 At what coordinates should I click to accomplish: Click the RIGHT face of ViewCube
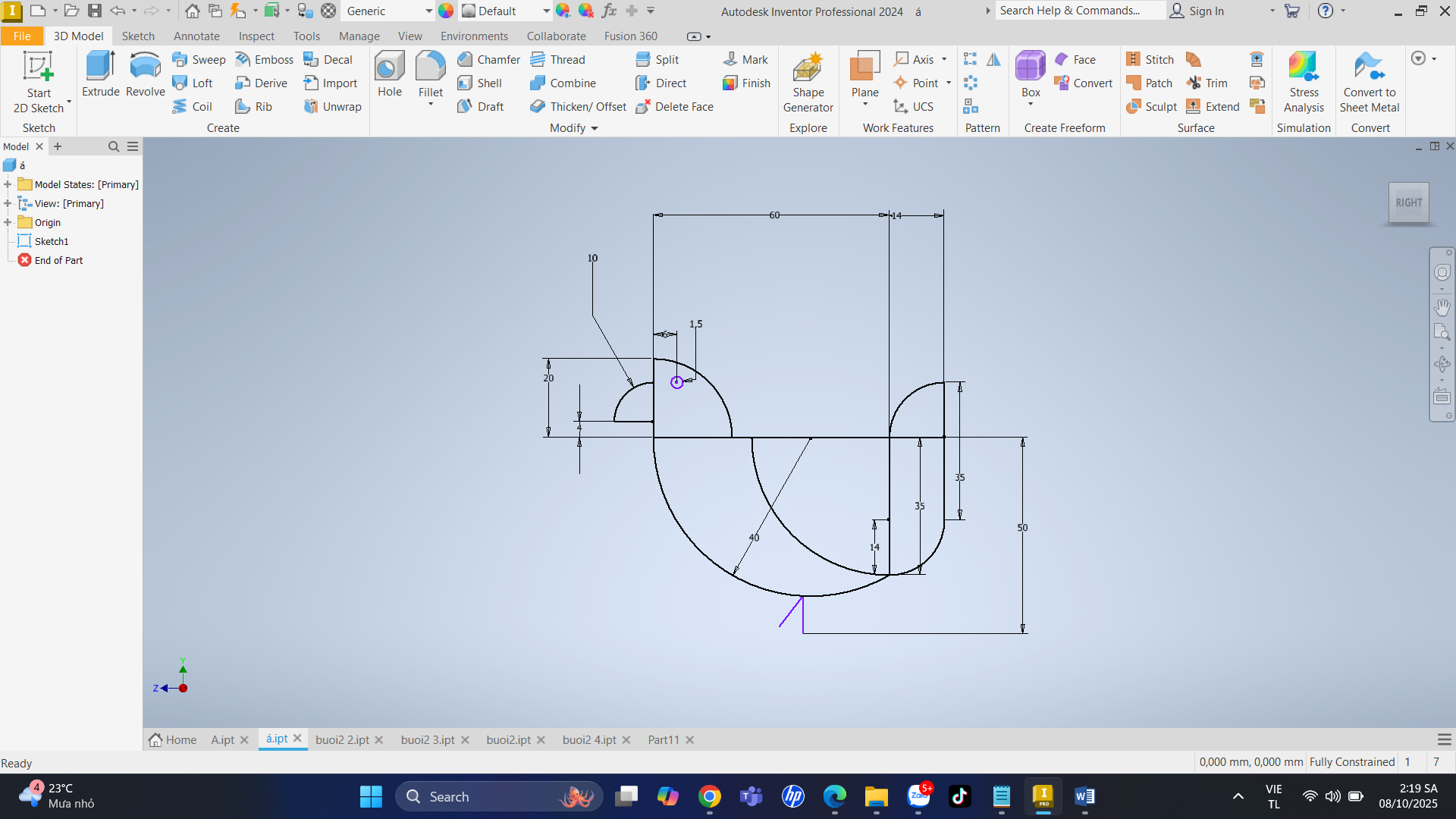point(1408,202)
